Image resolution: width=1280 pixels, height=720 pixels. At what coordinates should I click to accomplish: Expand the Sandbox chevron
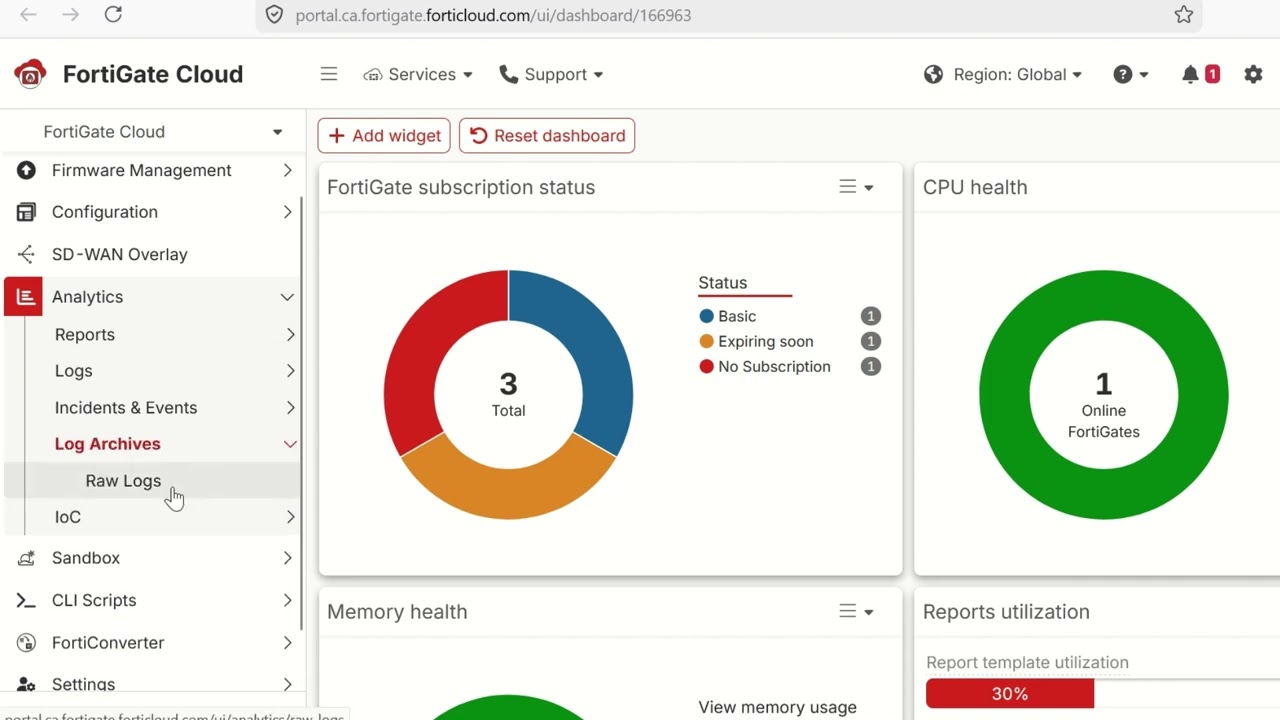click(287, 558)
